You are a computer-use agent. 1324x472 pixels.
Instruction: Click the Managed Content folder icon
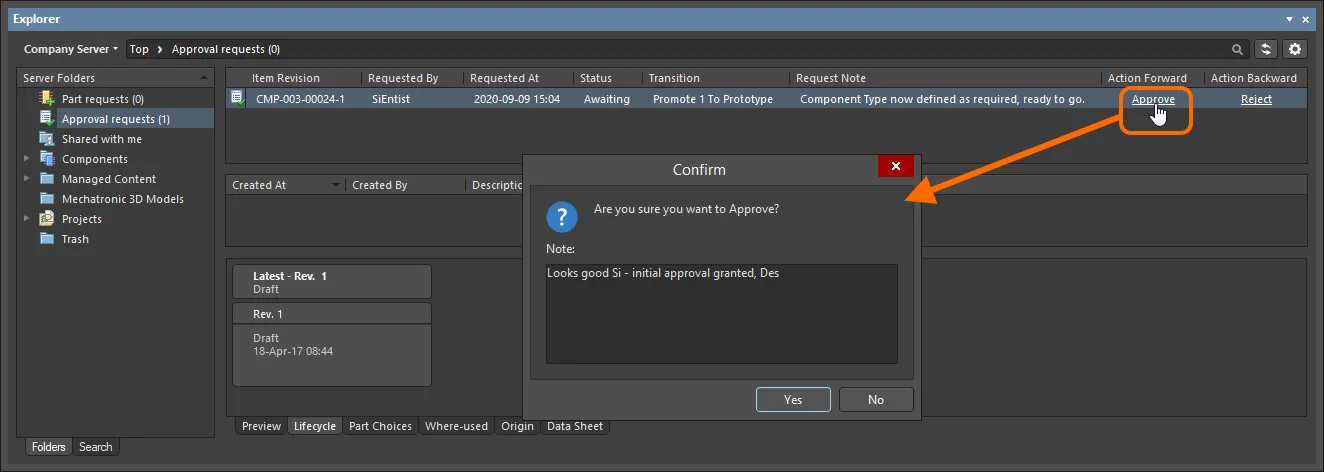click(46, 179)
